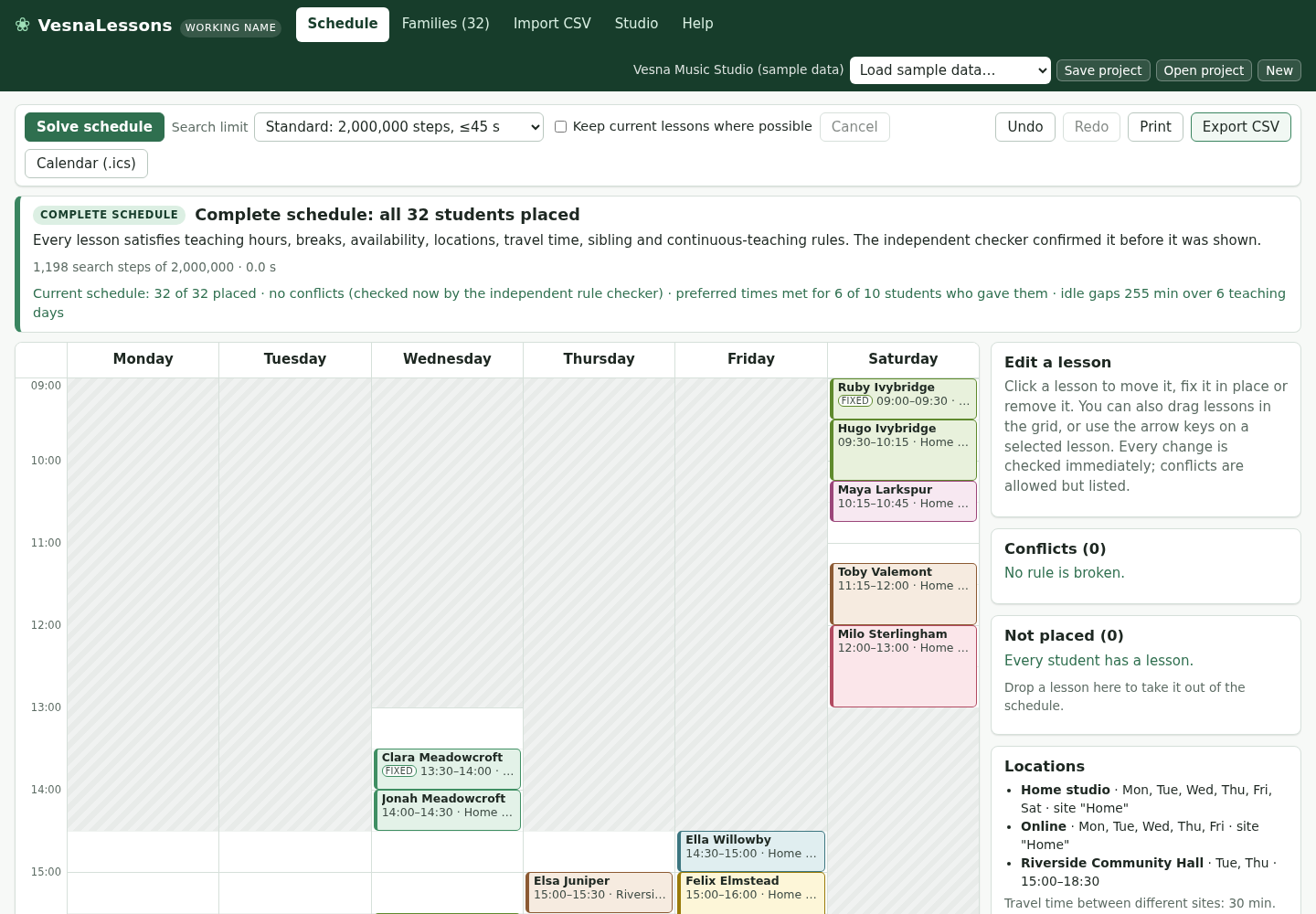The width and height of the screenshot is (1316, 914).
Task: Click the COMPLETE SCHEDULE status badge
Action: point(109,215)
